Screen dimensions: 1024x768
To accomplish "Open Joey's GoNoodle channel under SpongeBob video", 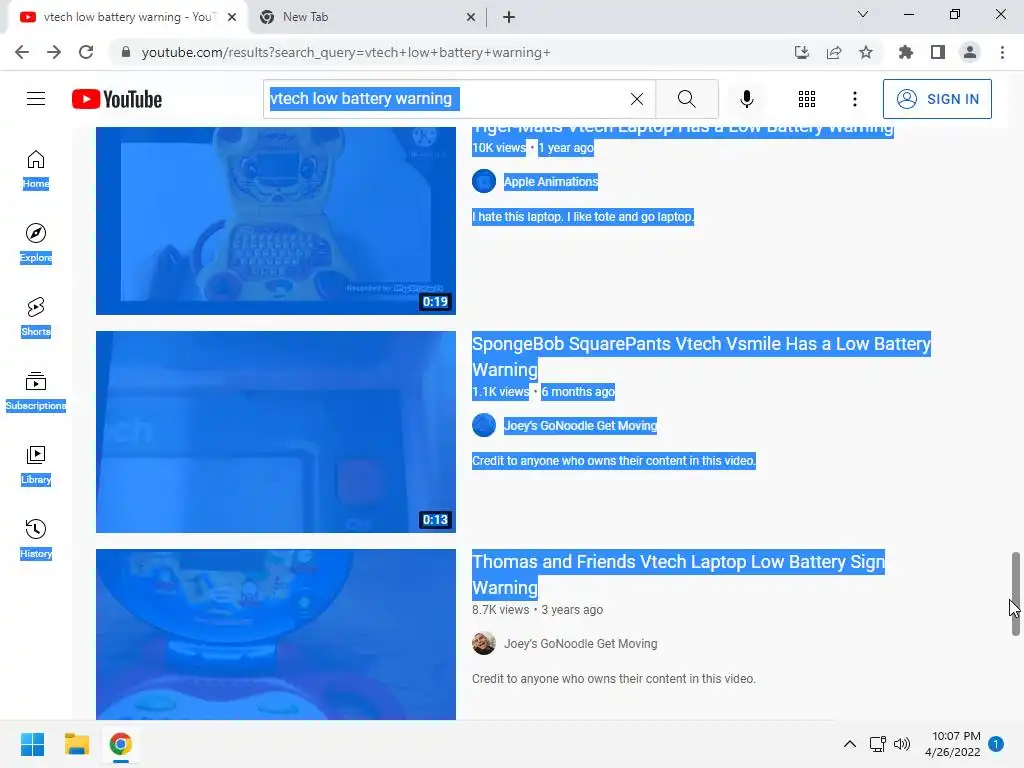I will 580,426.
